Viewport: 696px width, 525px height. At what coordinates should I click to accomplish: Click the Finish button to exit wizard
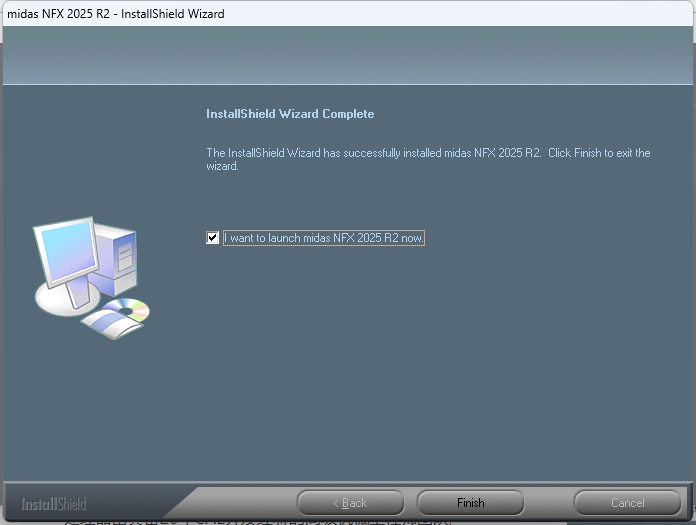[471, 503]
